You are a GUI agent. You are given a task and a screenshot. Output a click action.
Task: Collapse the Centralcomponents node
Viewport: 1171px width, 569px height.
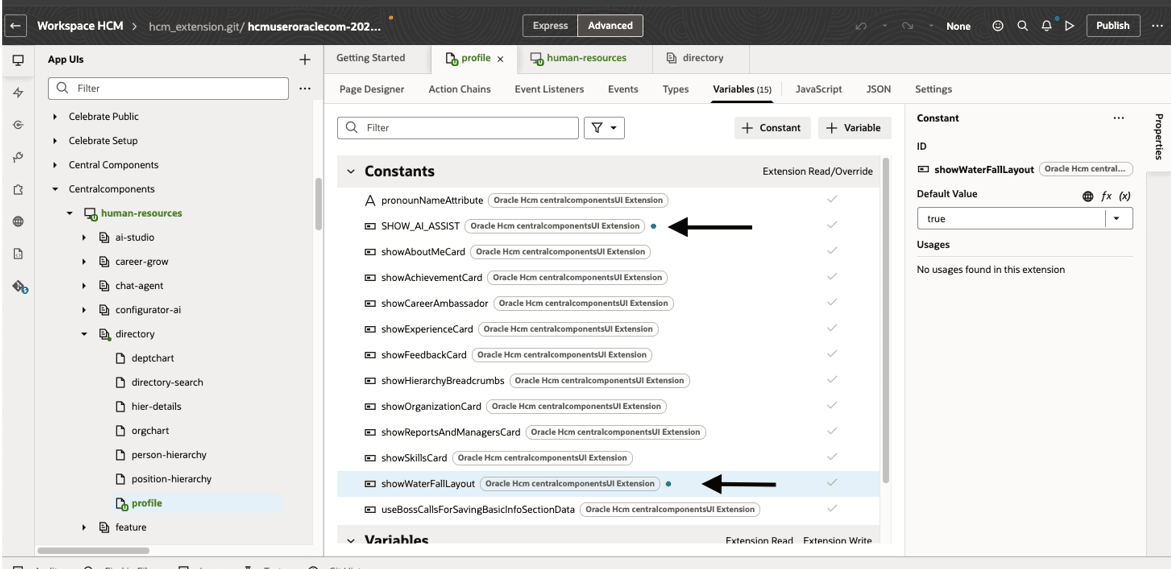(x=55, y=190)
